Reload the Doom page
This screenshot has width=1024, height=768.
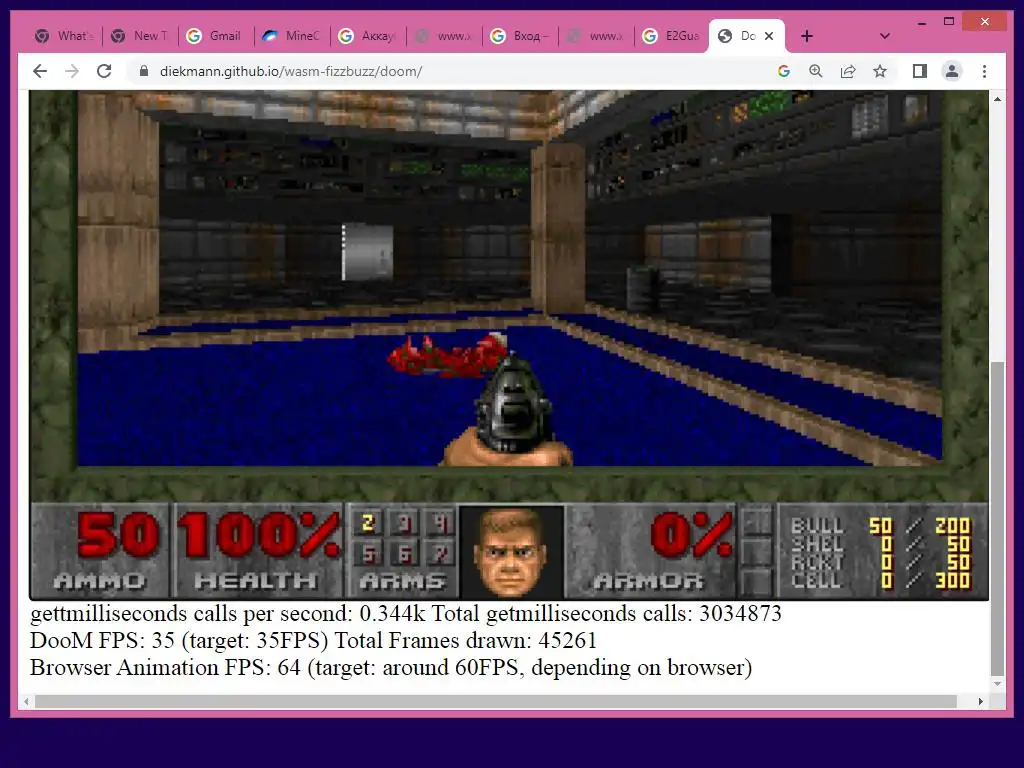104,71
